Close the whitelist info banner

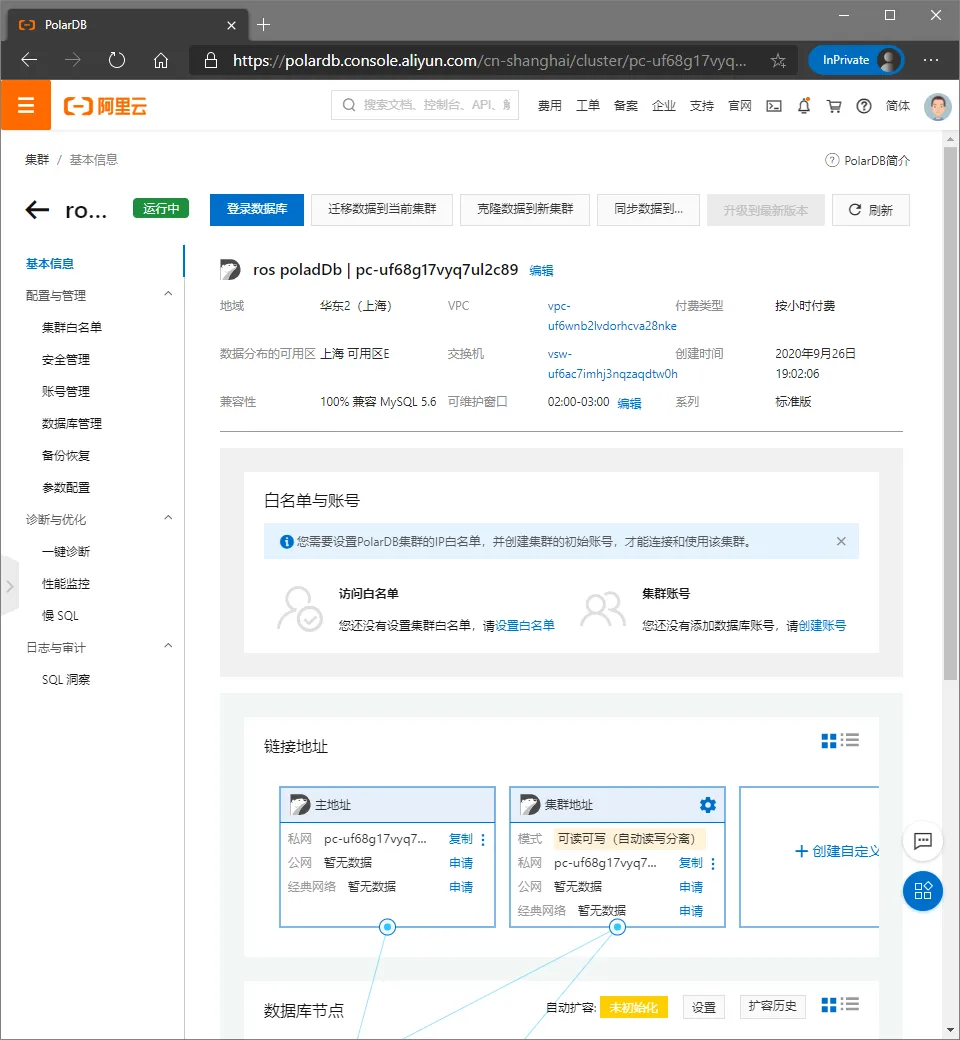point(841,541)
